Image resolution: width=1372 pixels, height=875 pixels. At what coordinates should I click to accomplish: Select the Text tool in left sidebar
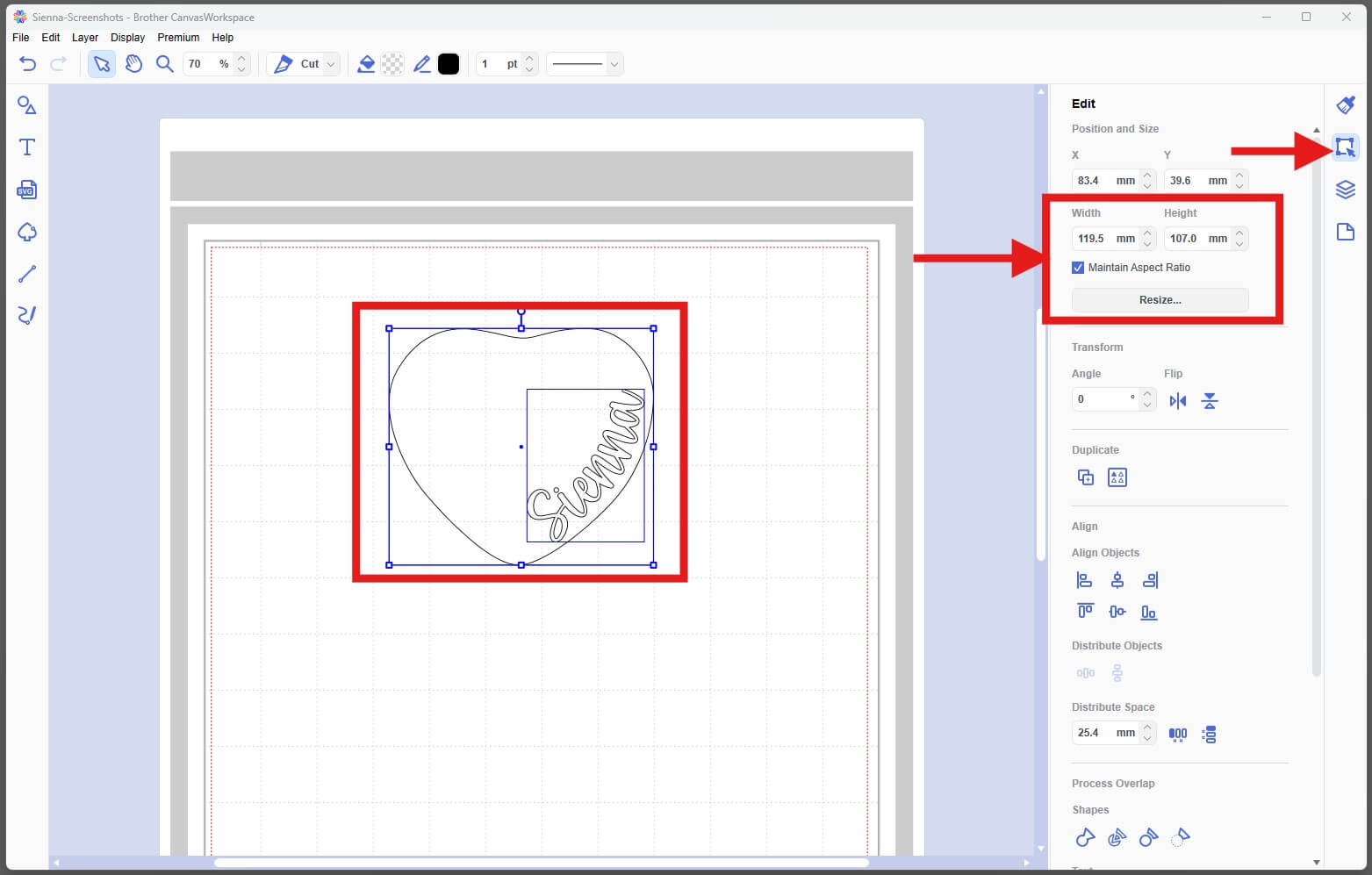27,147
